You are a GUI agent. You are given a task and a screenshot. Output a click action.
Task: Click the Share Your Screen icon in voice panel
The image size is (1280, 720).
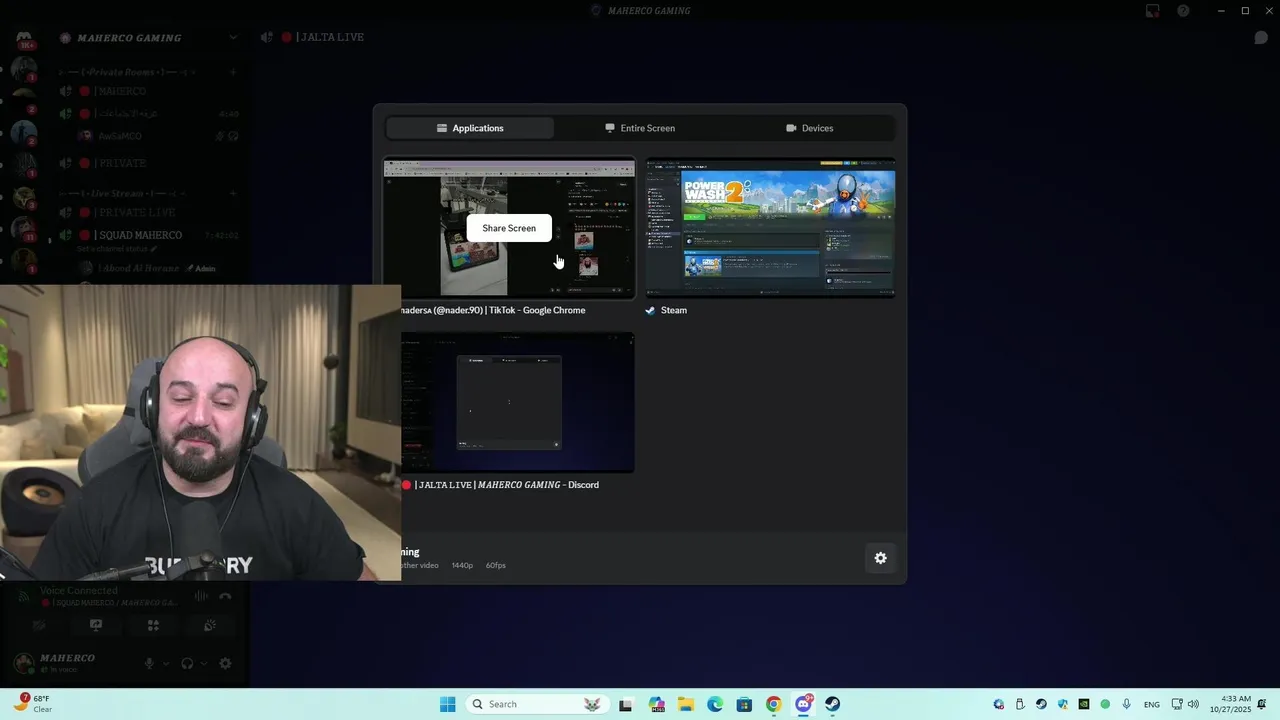tap(96, 625)
